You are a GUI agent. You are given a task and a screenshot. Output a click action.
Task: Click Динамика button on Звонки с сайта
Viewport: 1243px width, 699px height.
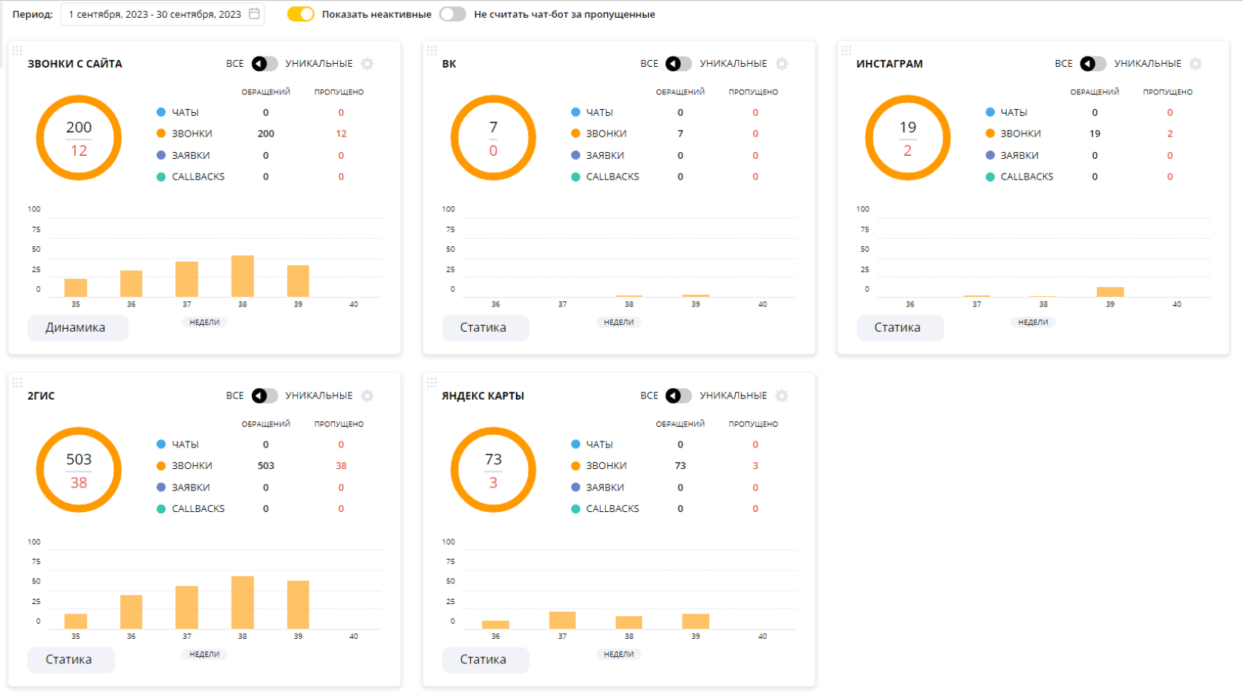point(75,328)
